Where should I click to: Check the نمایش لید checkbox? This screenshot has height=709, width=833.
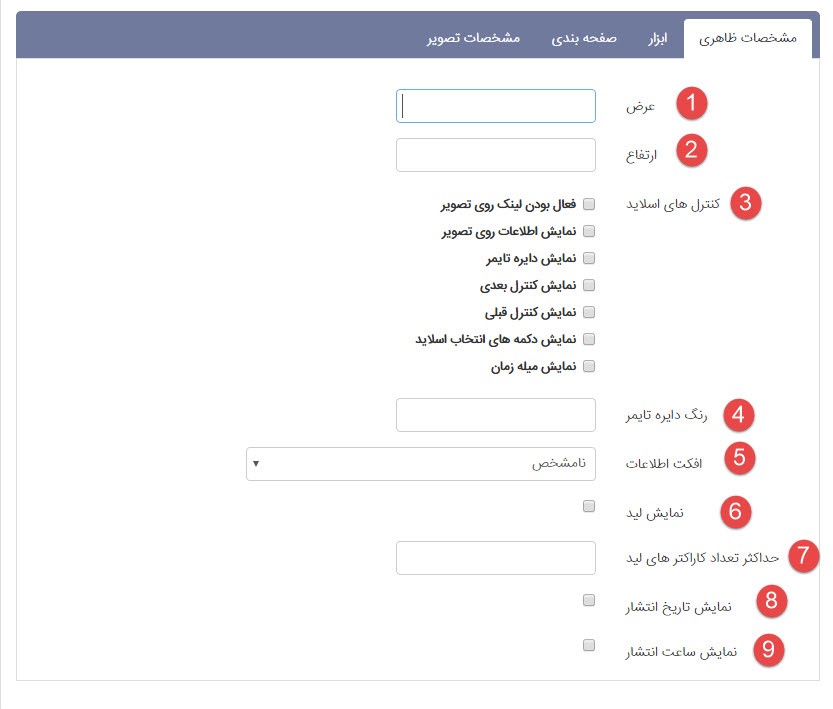[x=589, y=506]
